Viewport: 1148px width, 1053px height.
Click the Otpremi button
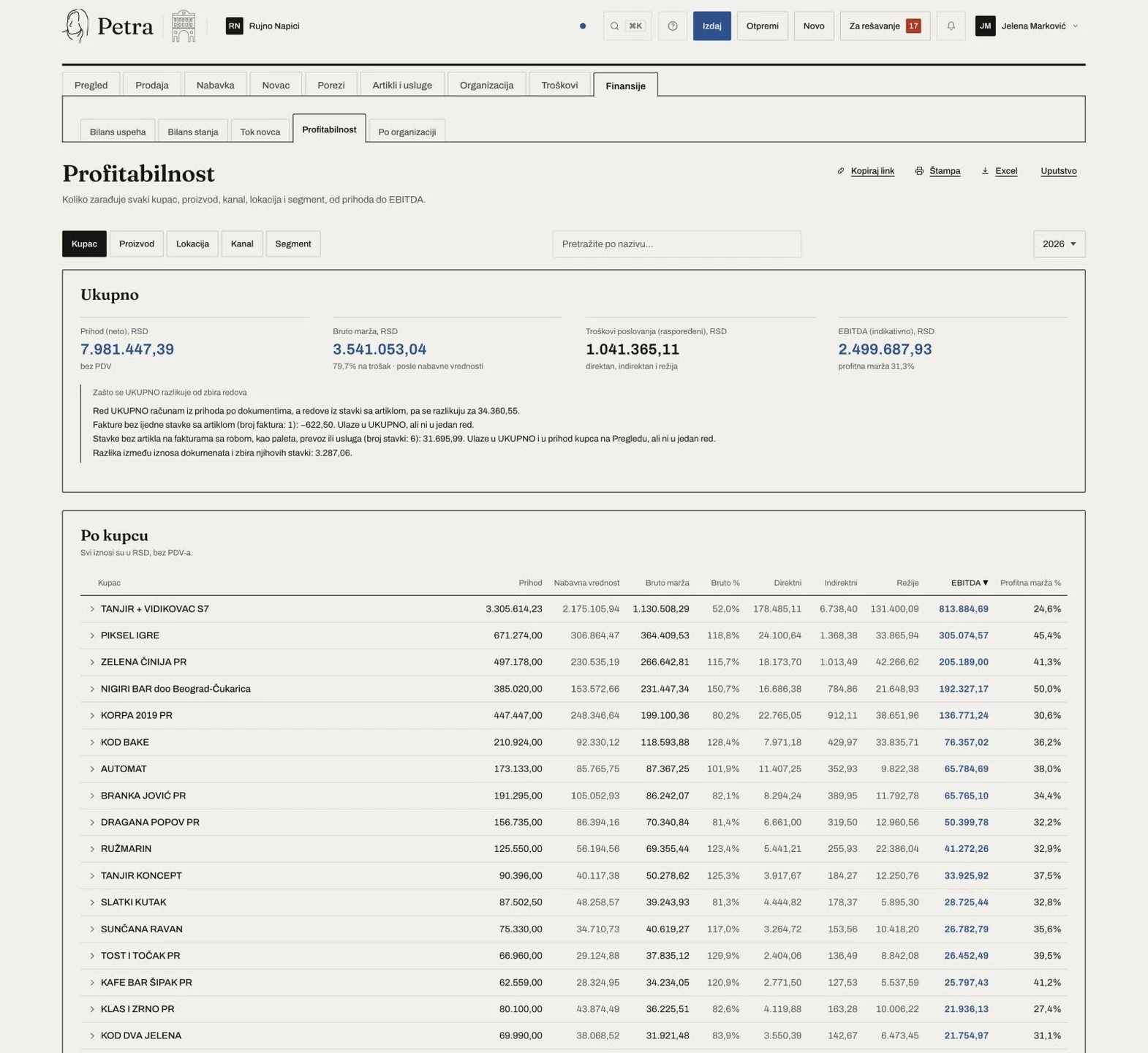click(x=763, y=26)
